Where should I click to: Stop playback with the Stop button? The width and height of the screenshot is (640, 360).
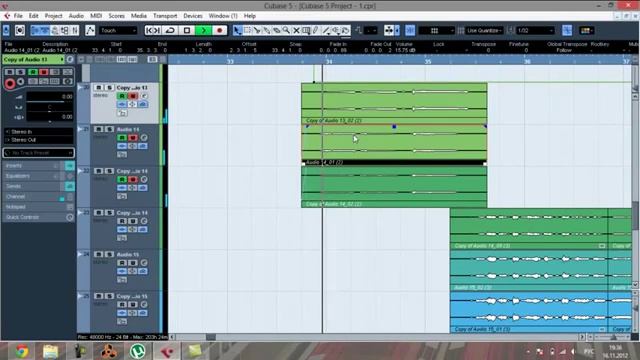187,31
